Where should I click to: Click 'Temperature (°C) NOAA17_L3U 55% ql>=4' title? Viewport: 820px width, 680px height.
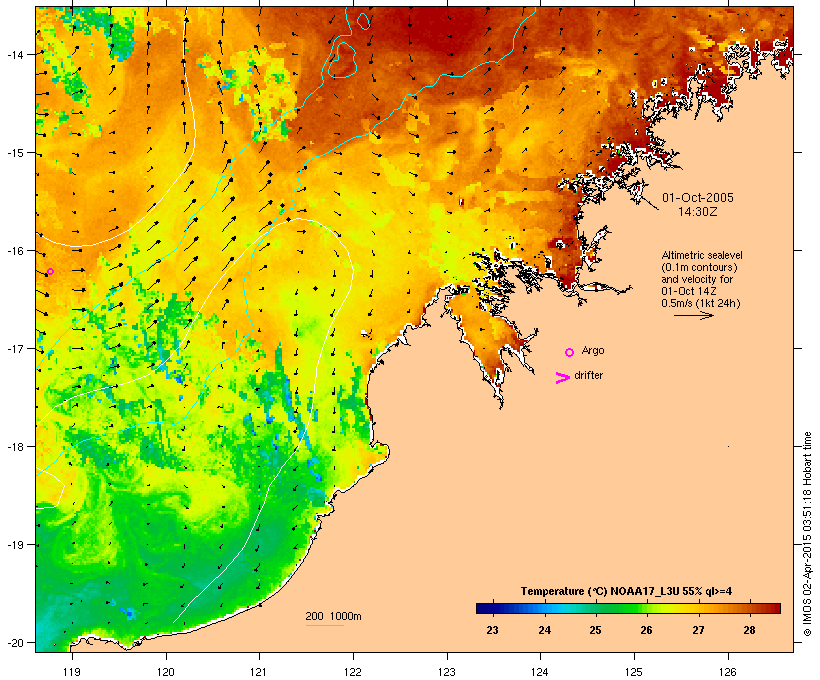627,591
